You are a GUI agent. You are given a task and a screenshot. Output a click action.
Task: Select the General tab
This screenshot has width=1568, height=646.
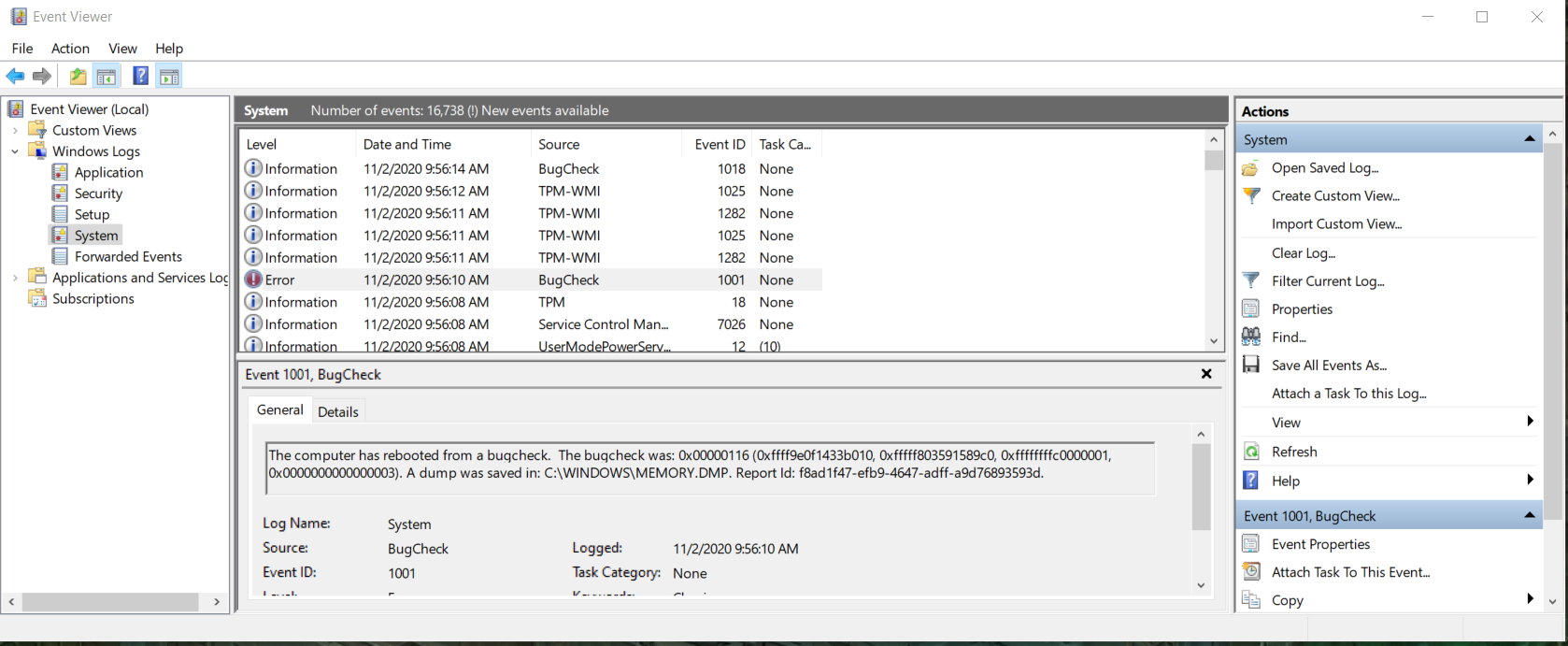280,409
